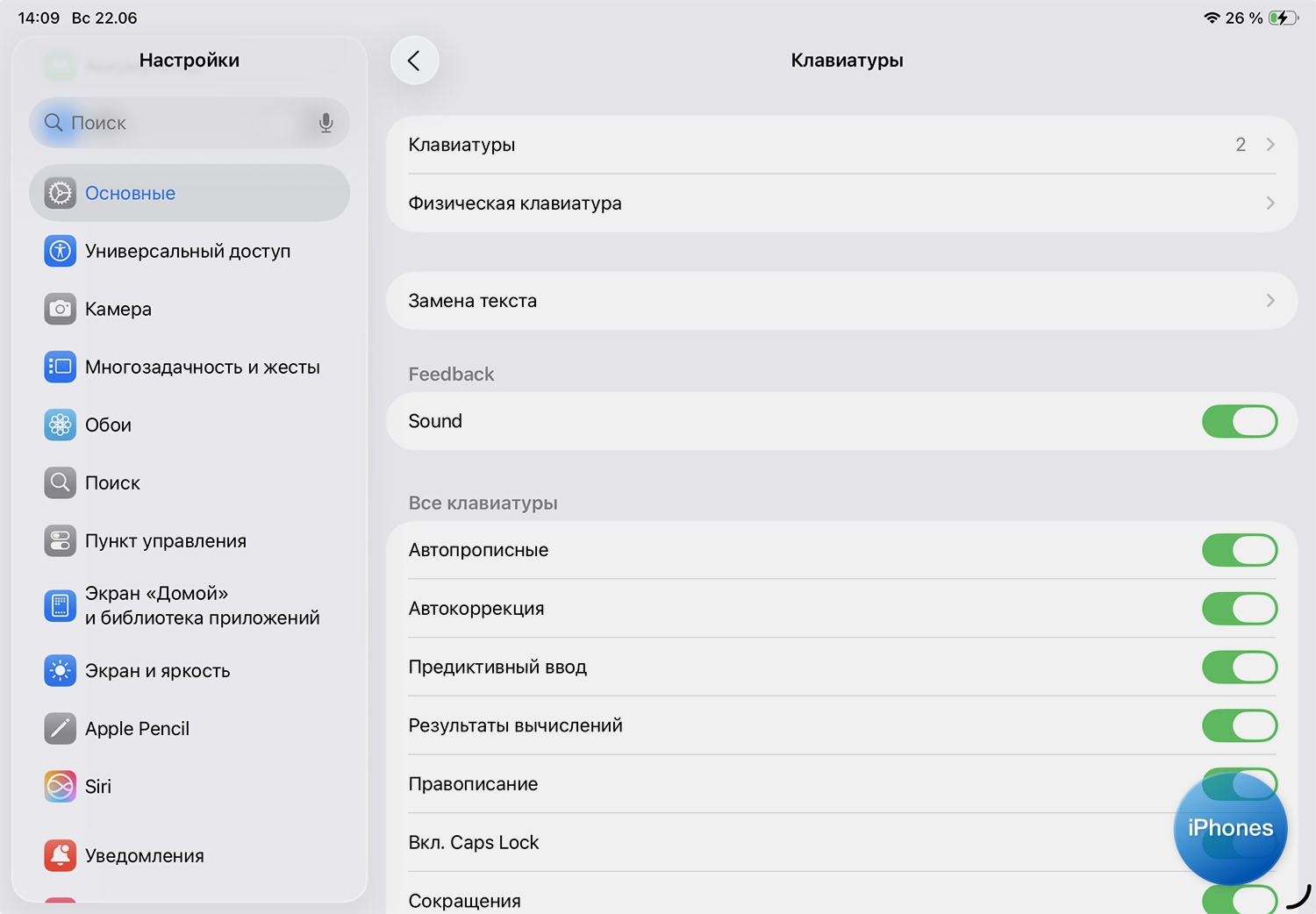Viewport: 1316px width, 914px height.
Task: Open Пункт управления sidebar item
Action: (x=166, y=541)
